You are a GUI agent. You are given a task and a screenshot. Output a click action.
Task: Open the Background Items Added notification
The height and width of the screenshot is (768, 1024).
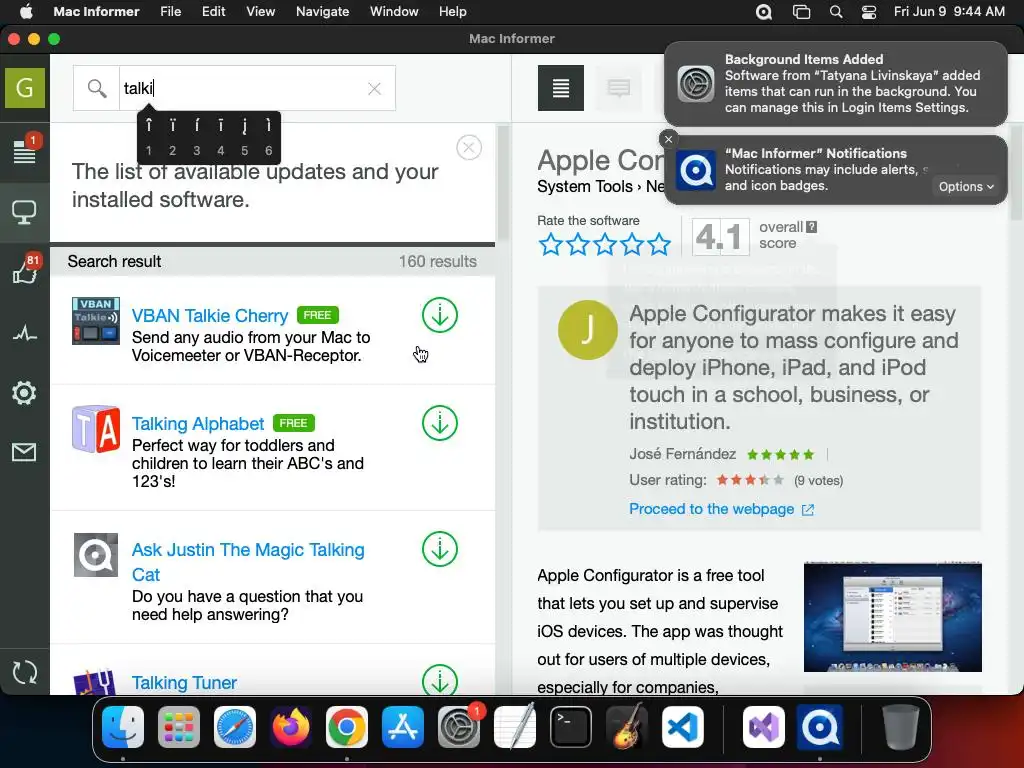click(x=836, y=84)
